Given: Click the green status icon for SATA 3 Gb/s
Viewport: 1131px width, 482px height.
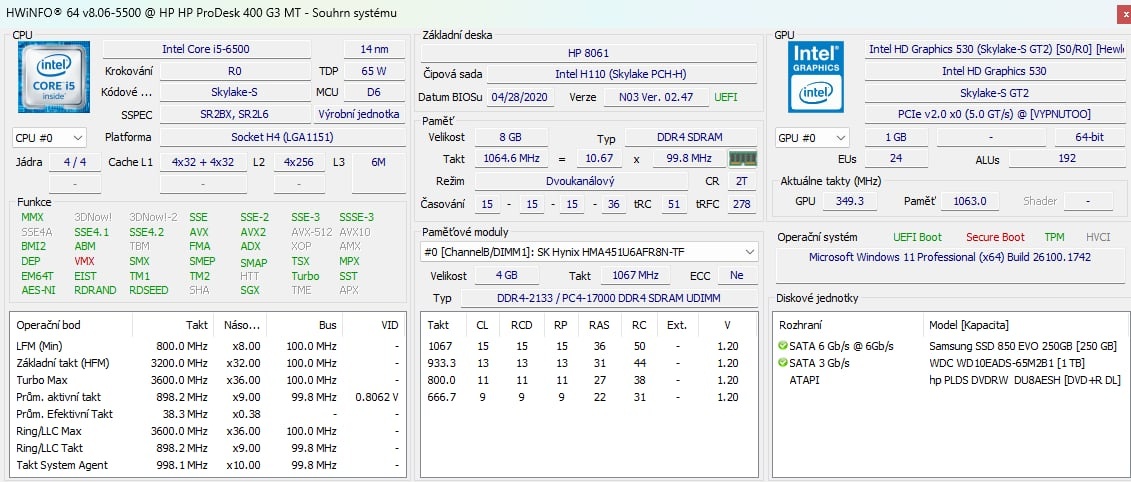Looking at the screenshot, I should (782, 363).
